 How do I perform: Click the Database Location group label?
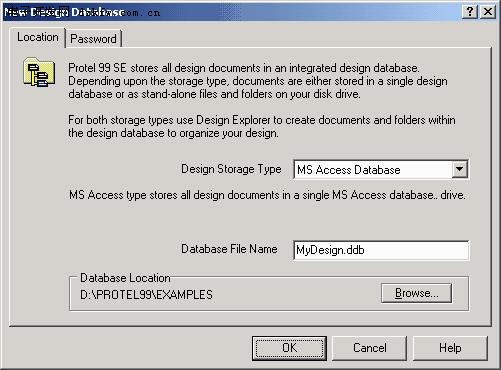click(125, 278)
